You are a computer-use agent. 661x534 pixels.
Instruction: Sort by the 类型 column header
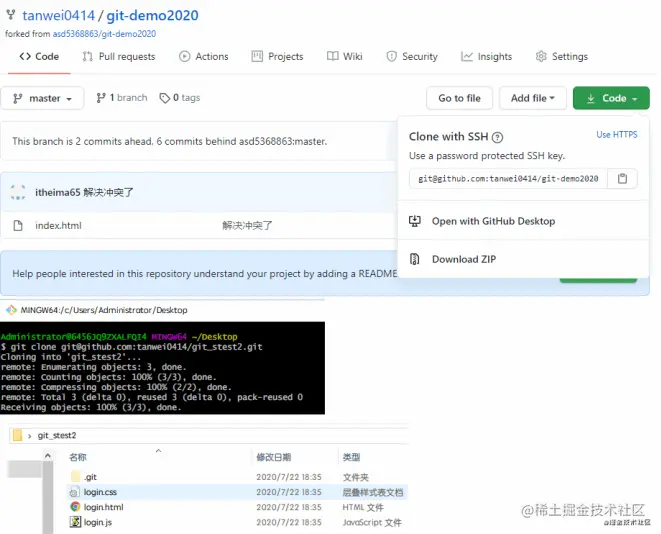coord(351,457)
